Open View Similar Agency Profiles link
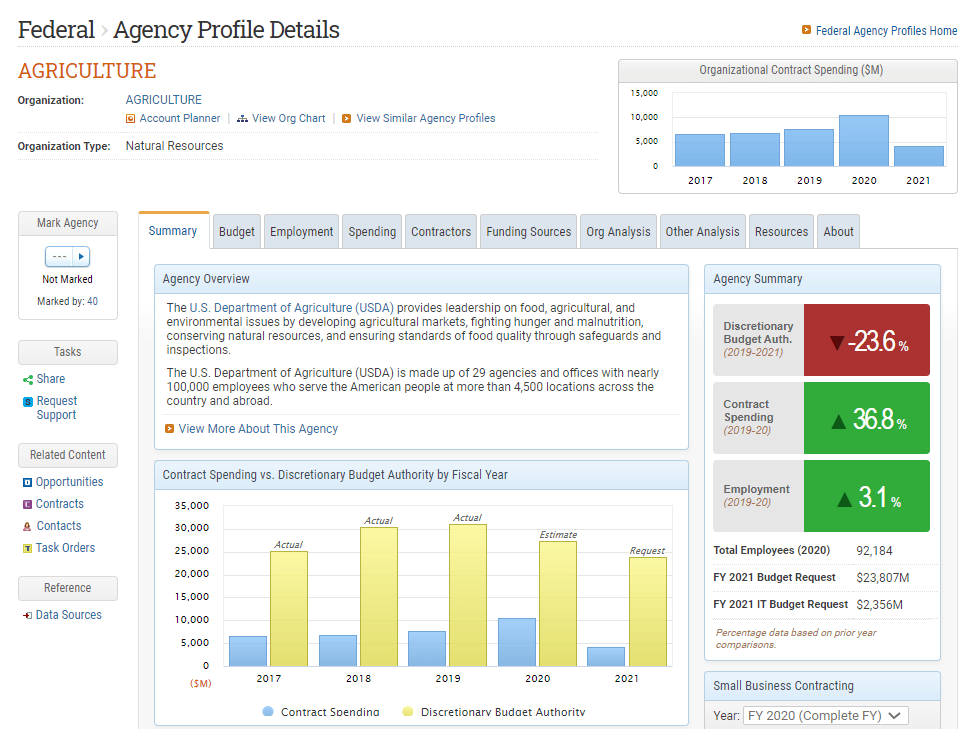The width and height of the screenshot is (976, 729). pos(426,118)
